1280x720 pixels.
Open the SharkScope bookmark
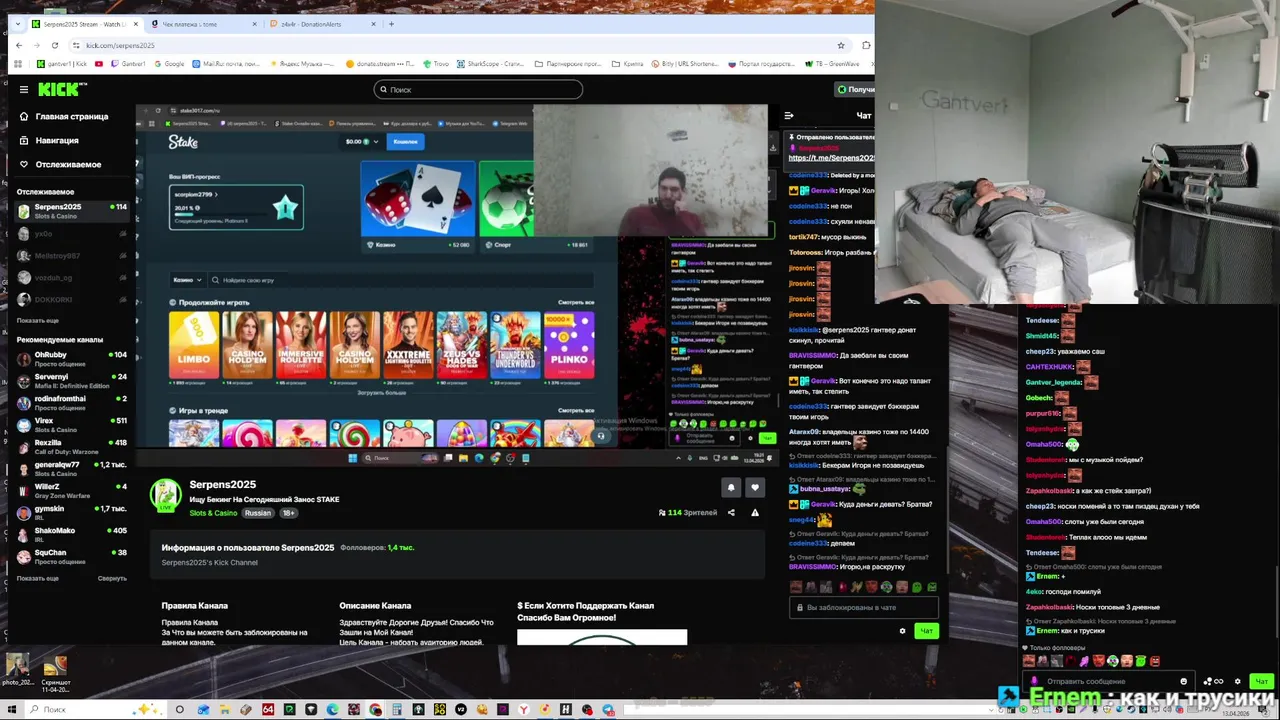point(490,64)
